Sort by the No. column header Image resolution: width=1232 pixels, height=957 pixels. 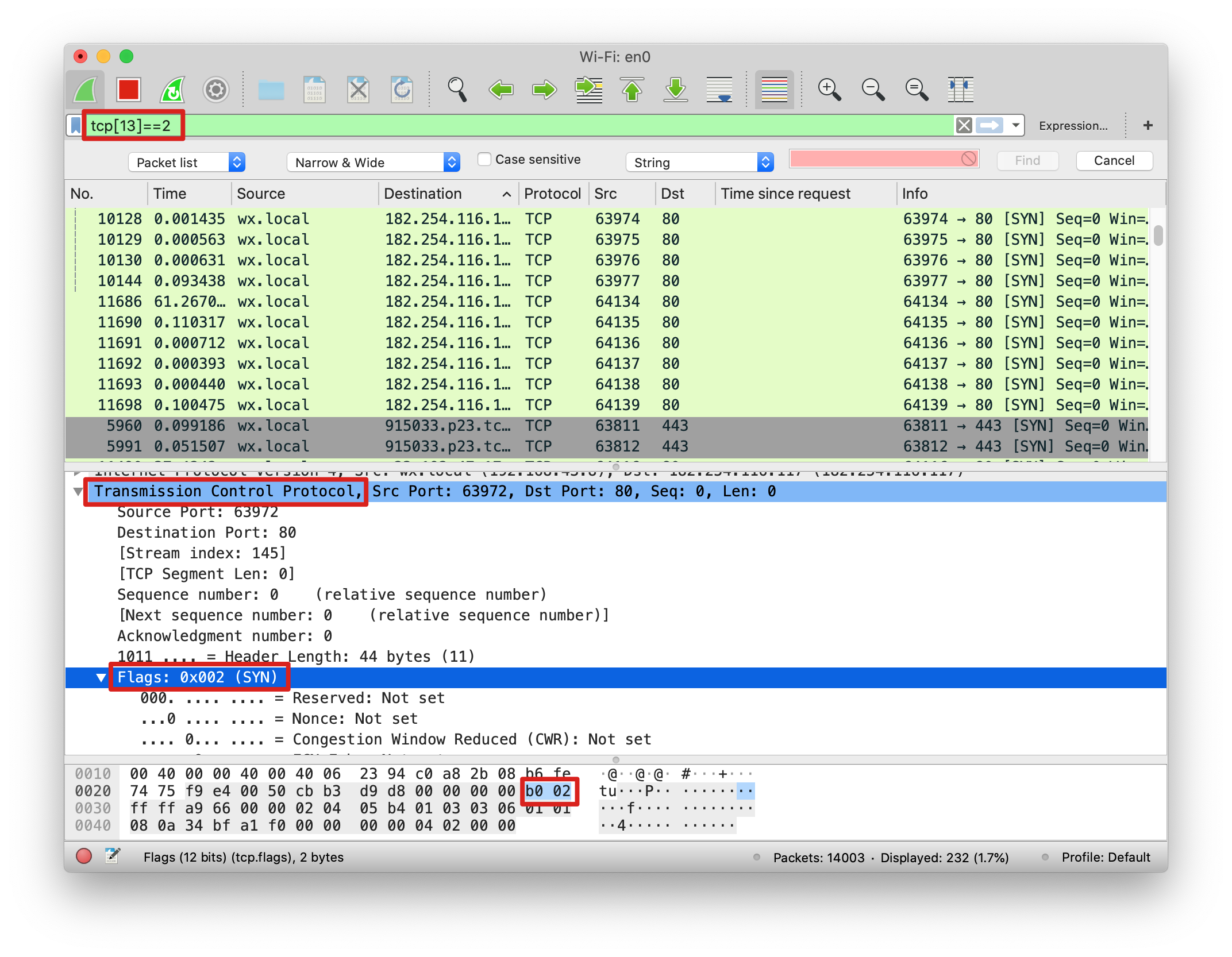(106, 194)
